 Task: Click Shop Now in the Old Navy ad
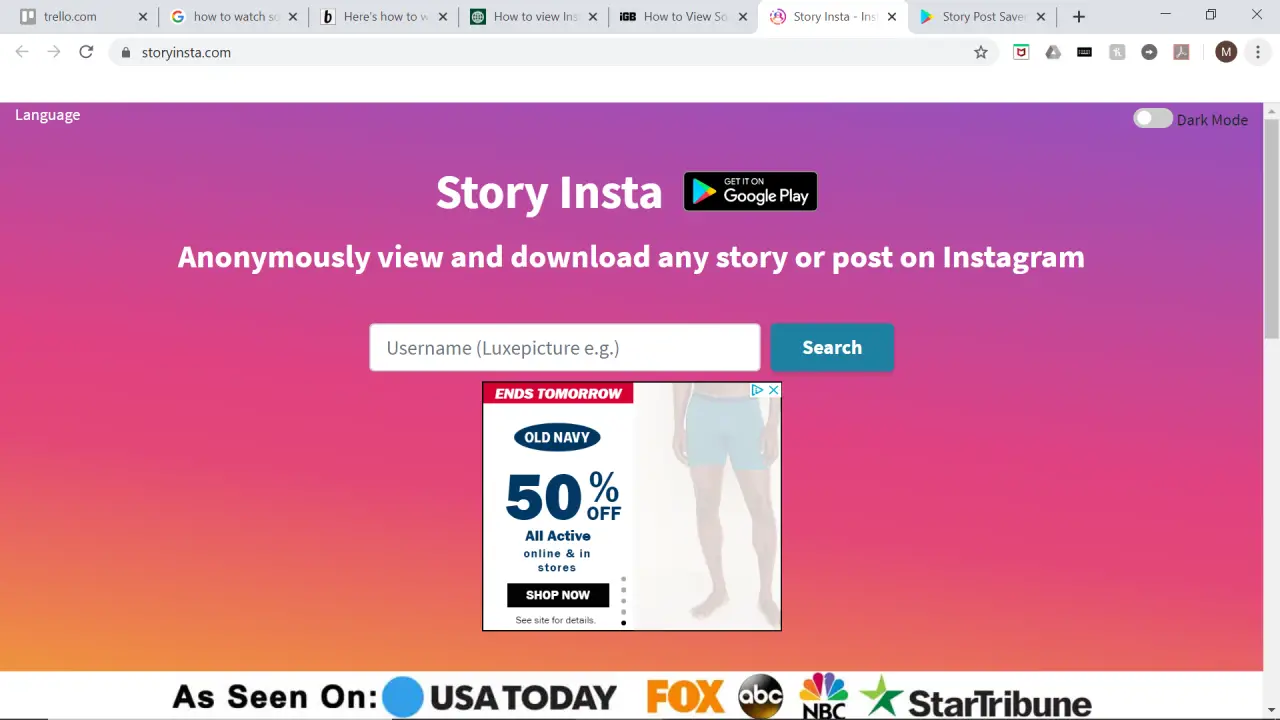pos(558,595)
